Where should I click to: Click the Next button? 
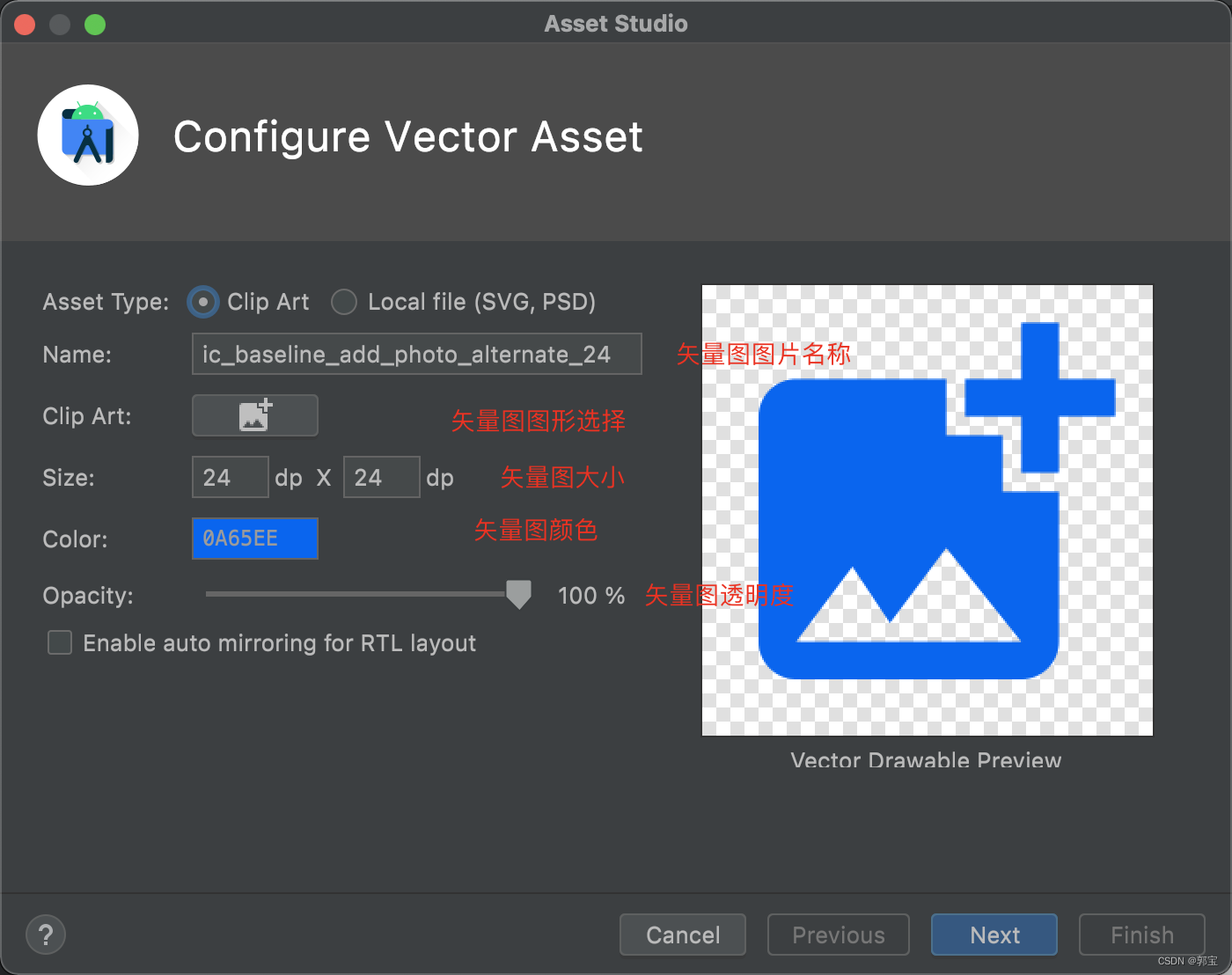pyautogui.click(x=994, y=935)
